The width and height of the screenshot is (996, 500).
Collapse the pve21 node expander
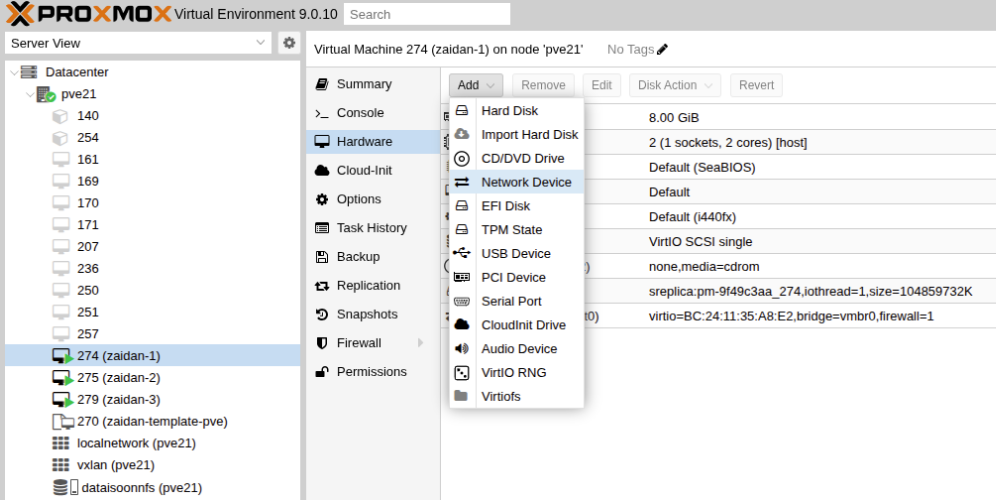click(x=29, y=94)
